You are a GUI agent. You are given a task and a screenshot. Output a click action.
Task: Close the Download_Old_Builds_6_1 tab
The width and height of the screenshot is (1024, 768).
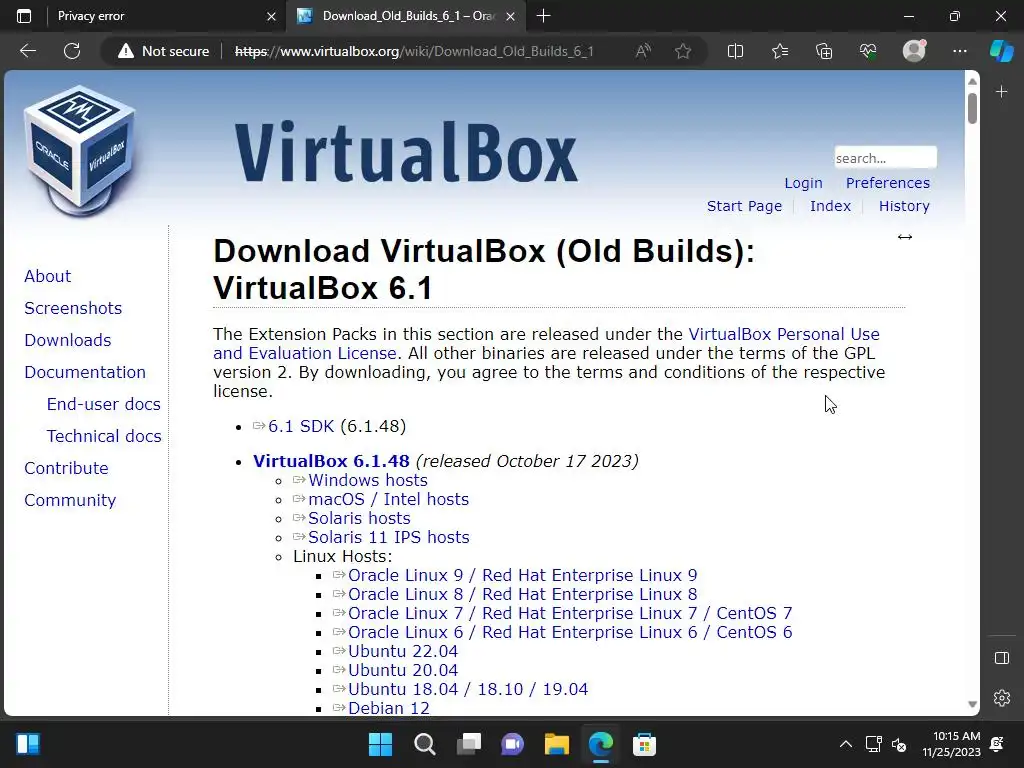click(x=511, y=17)
